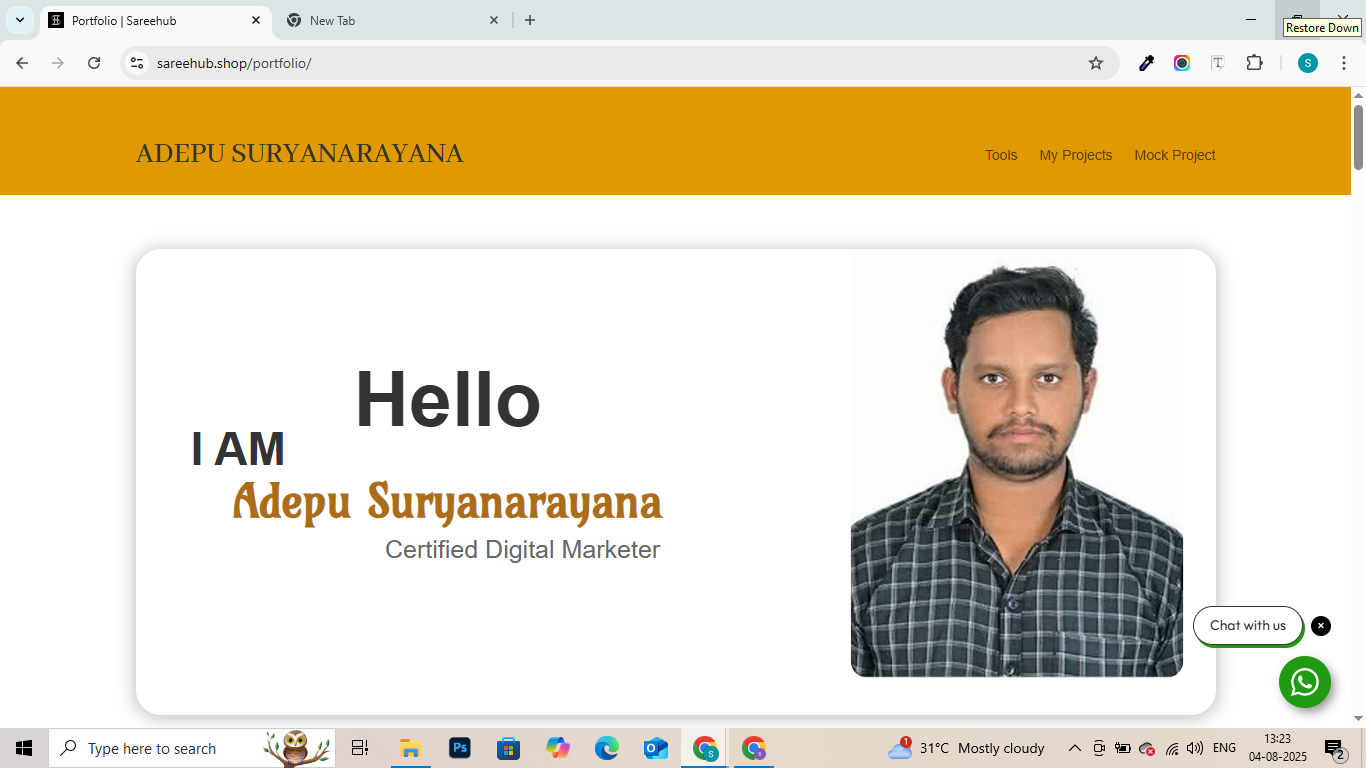1366x768 pixels.
Task: View site information icon in address bar
Action: 138,63
